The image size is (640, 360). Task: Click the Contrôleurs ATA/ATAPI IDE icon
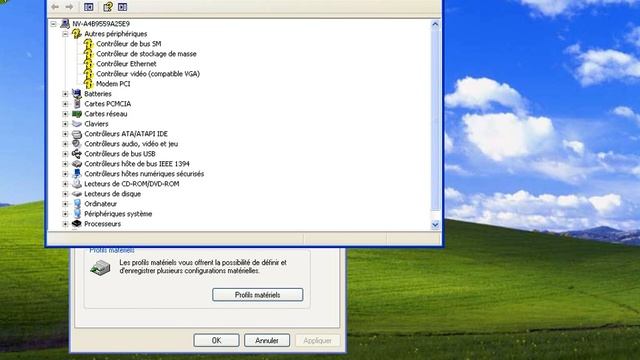[x=76, y=133]
